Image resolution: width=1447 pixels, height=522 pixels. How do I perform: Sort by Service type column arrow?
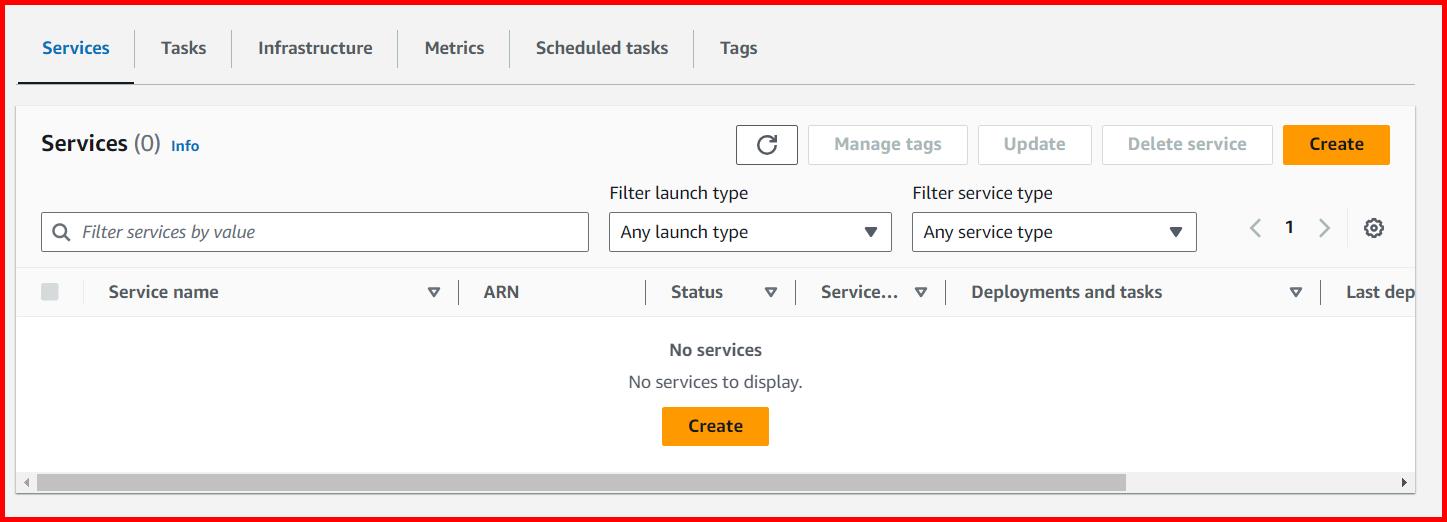point(921,292)
